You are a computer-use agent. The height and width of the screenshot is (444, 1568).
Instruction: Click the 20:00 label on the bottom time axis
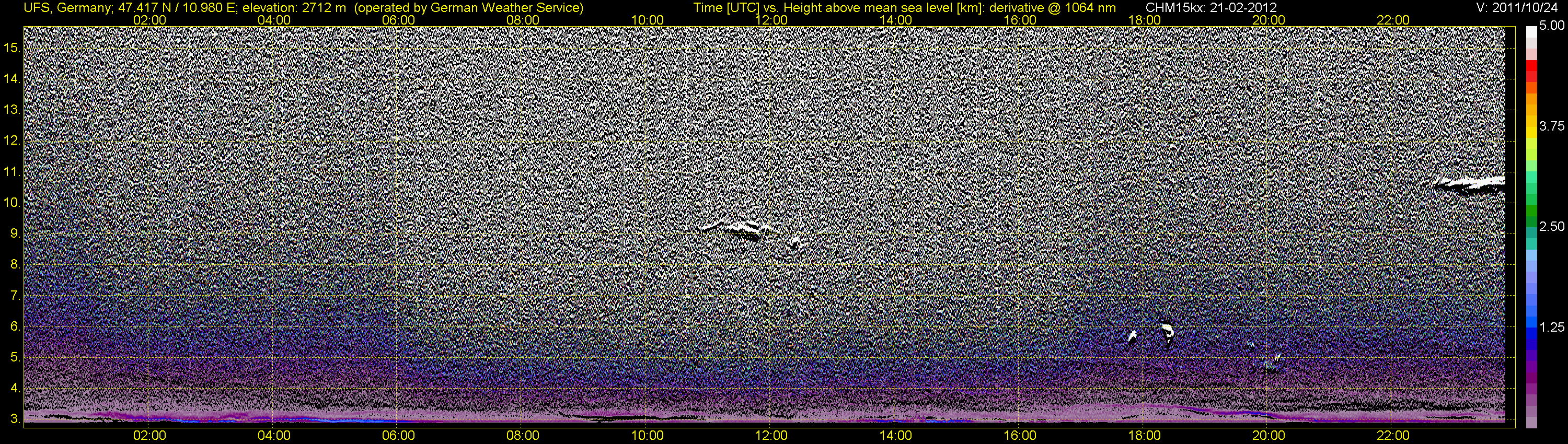coord(1269,436)
